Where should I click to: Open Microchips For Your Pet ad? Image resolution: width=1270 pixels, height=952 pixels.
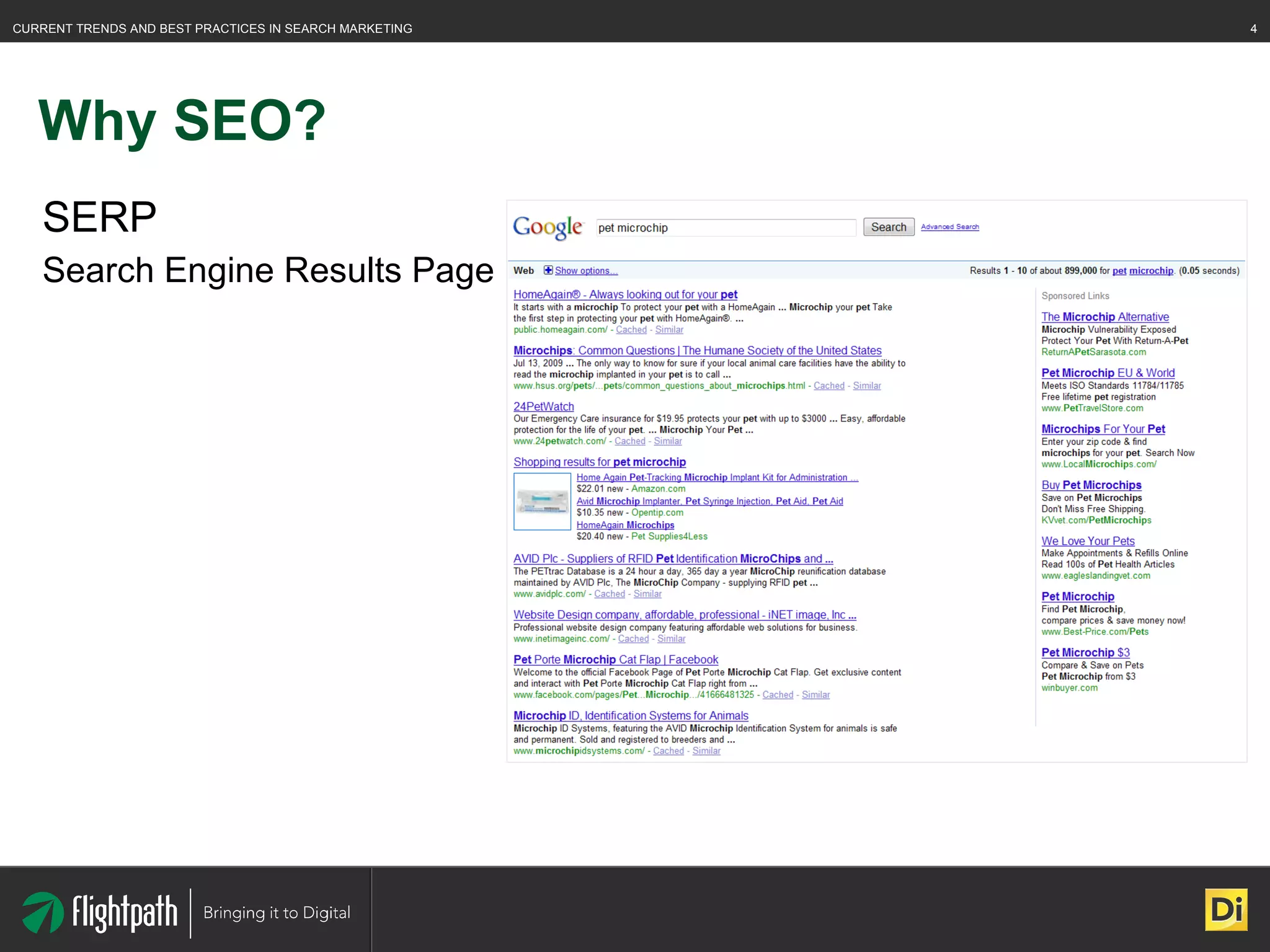(x=1103, y=429)
